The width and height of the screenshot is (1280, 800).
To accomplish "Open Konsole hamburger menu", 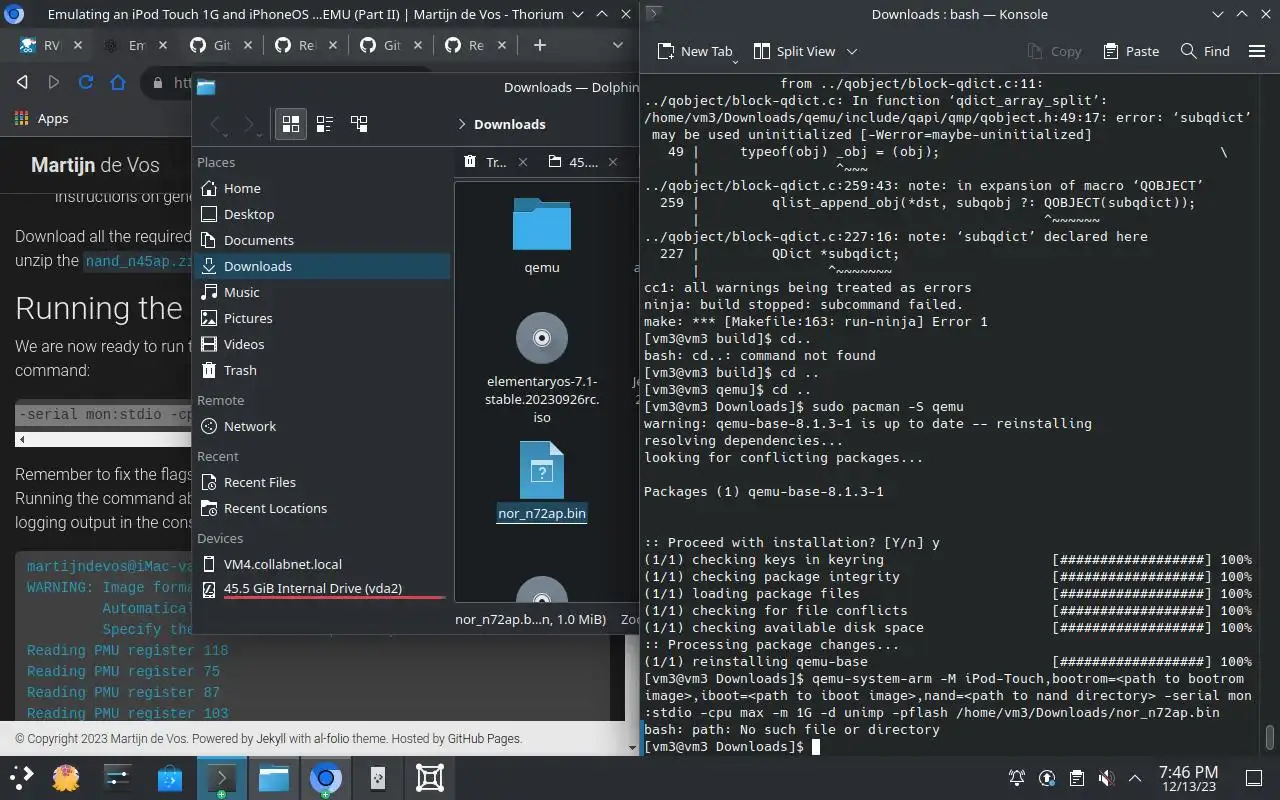I will coord(1257,51).
